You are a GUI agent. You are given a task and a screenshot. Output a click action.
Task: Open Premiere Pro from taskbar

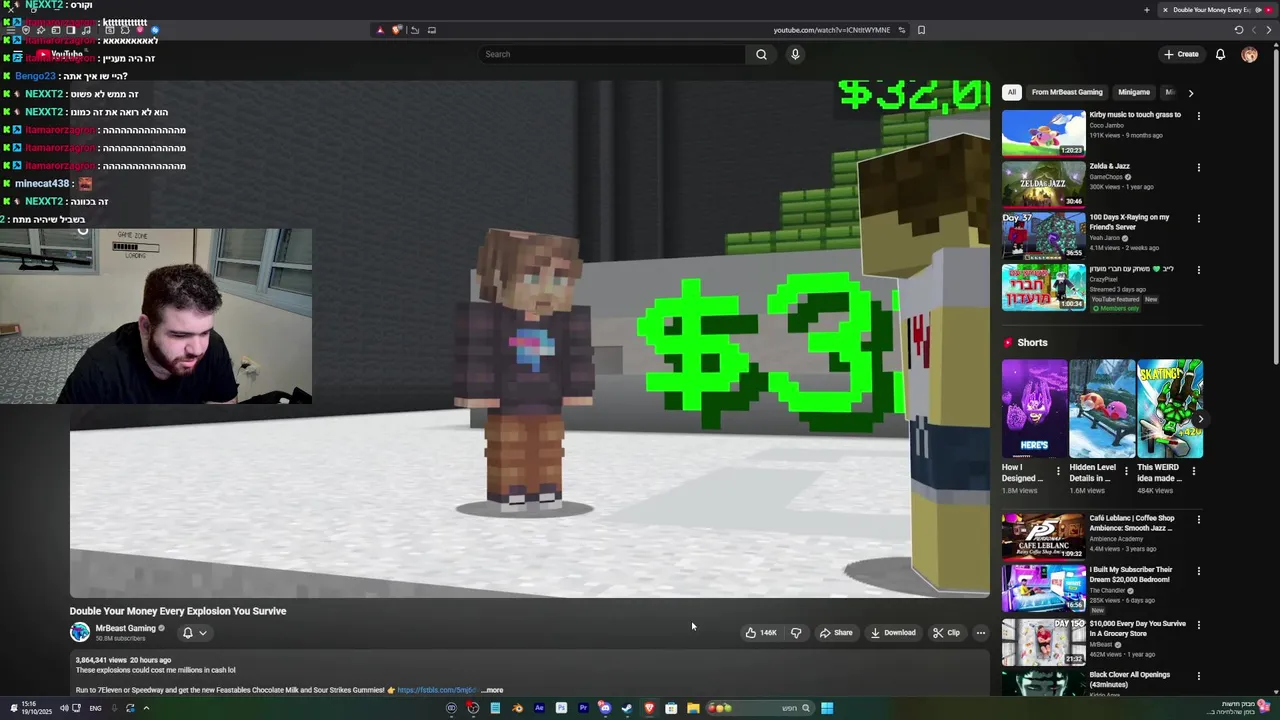583,708
